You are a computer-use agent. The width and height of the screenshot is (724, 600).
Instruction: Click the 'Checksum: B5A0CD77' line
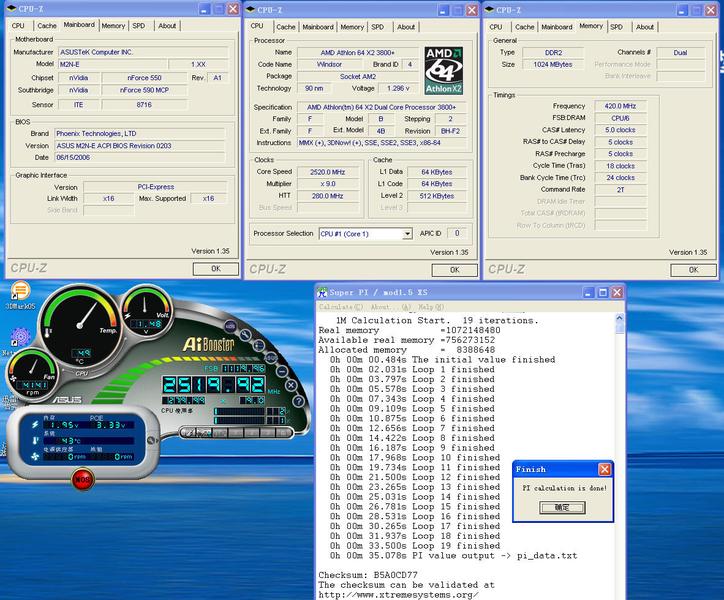coord(368,575)
